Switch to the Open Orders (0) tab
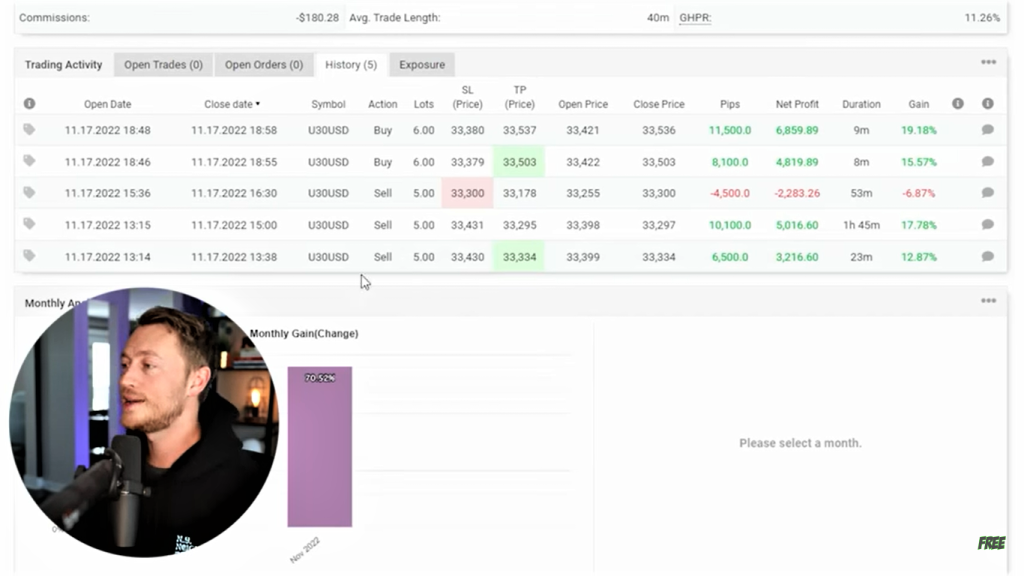The image size is (1024, 576). click(263, 65)
